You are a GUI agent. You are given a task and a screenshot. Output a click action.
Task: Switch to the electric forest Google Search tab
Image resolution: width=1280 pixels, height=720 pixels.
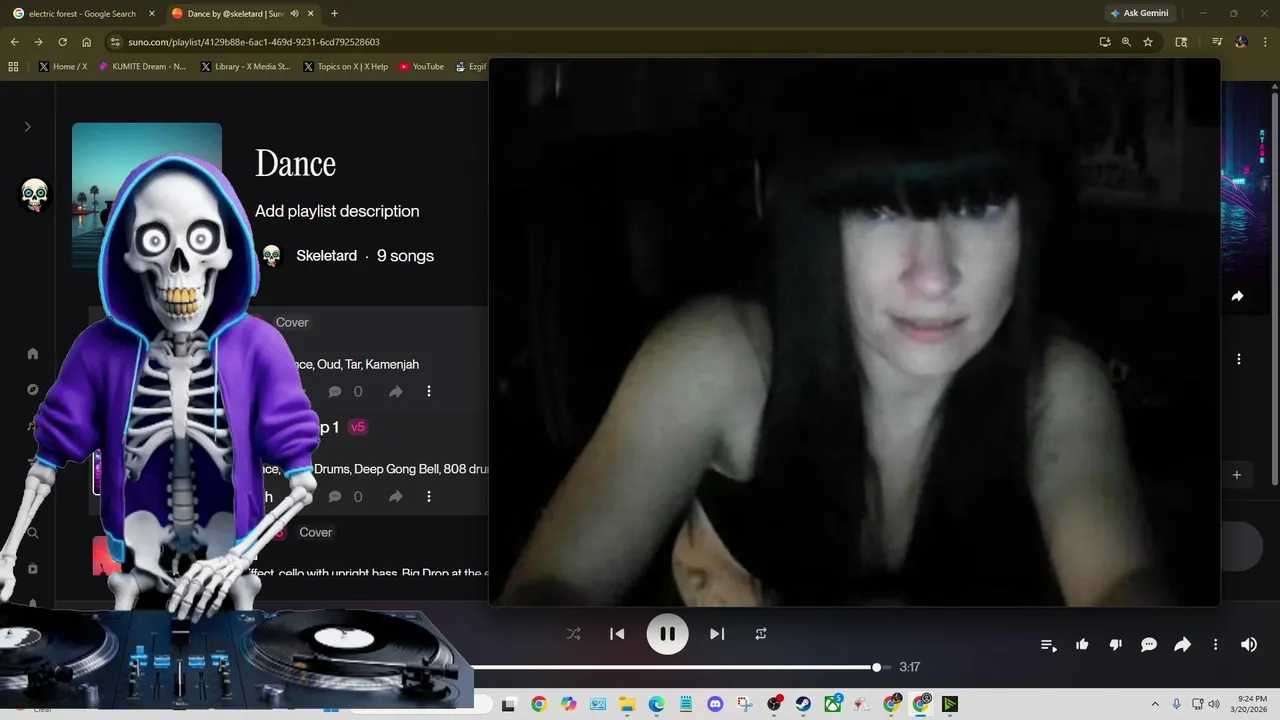pyautogui.click(x=82, y=14)
